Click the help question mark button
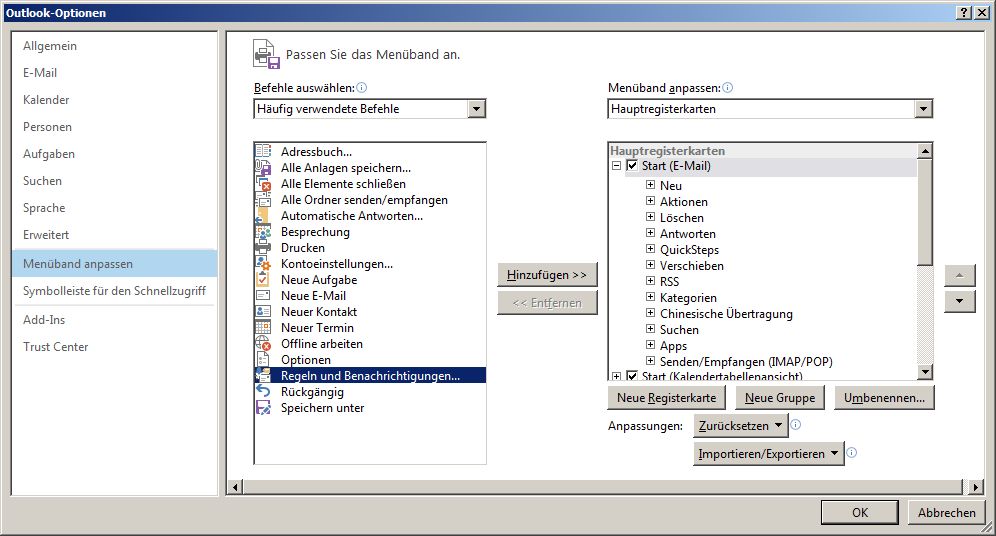Image resolution: width=996 pixels, height=536 pixels. click(x=964, y=12)
